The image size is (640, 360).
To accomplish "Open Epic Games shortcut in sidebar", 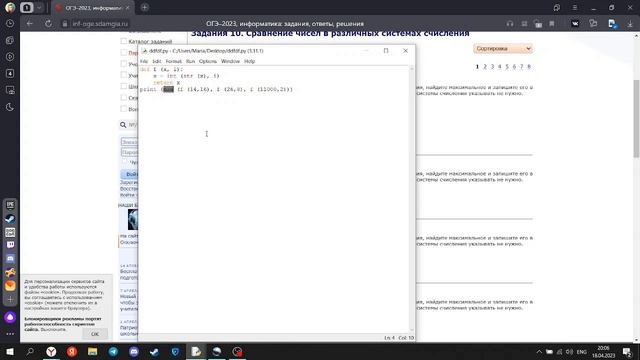I will (x=10, y=205).
